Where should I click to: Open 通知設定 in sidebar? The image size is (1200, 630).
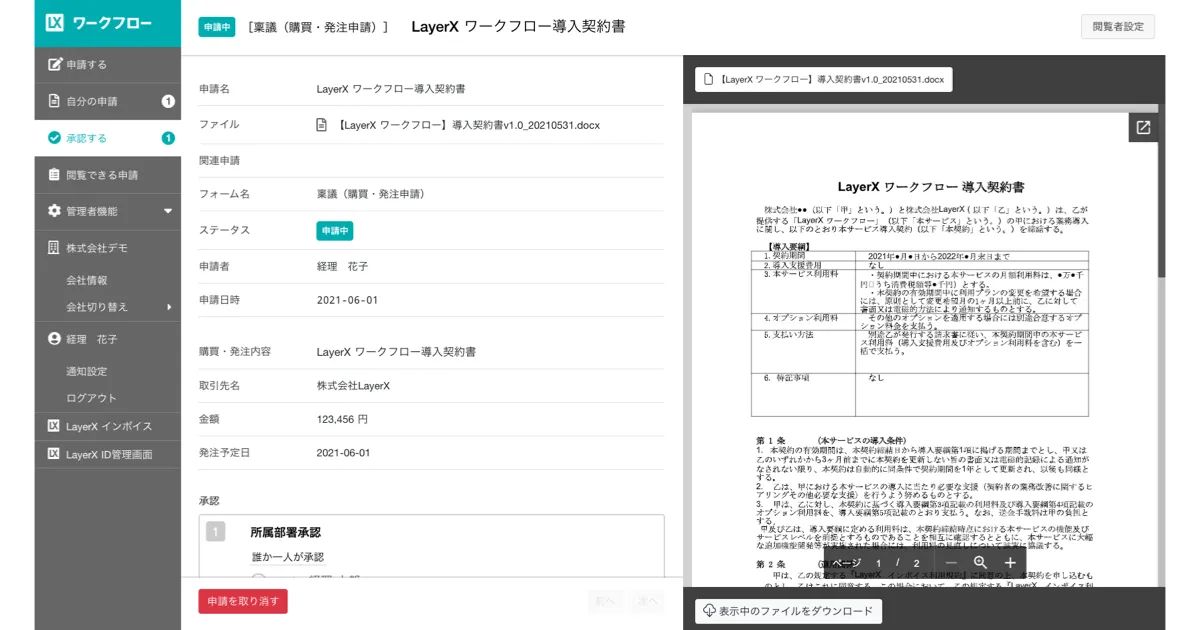tap(87, 371)
